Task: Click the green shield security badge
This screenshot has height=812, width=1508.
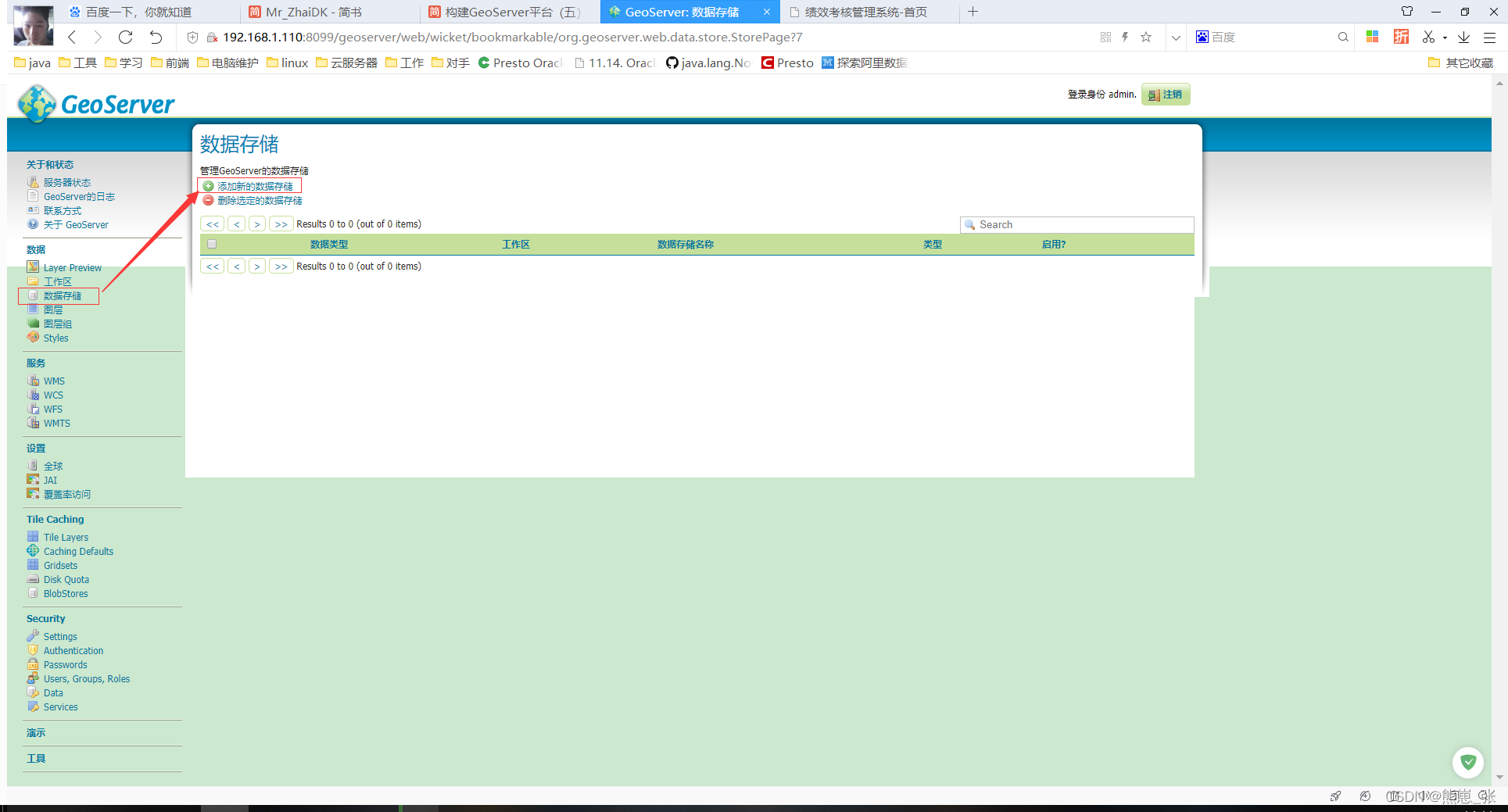Action: (x=1468, y=762)
